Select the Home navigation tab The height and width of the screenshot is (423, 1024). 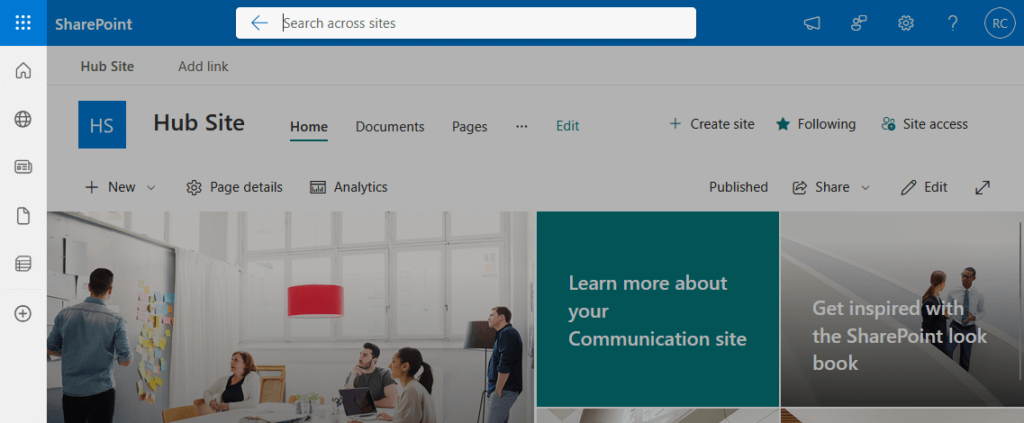[x=309, y=127]
